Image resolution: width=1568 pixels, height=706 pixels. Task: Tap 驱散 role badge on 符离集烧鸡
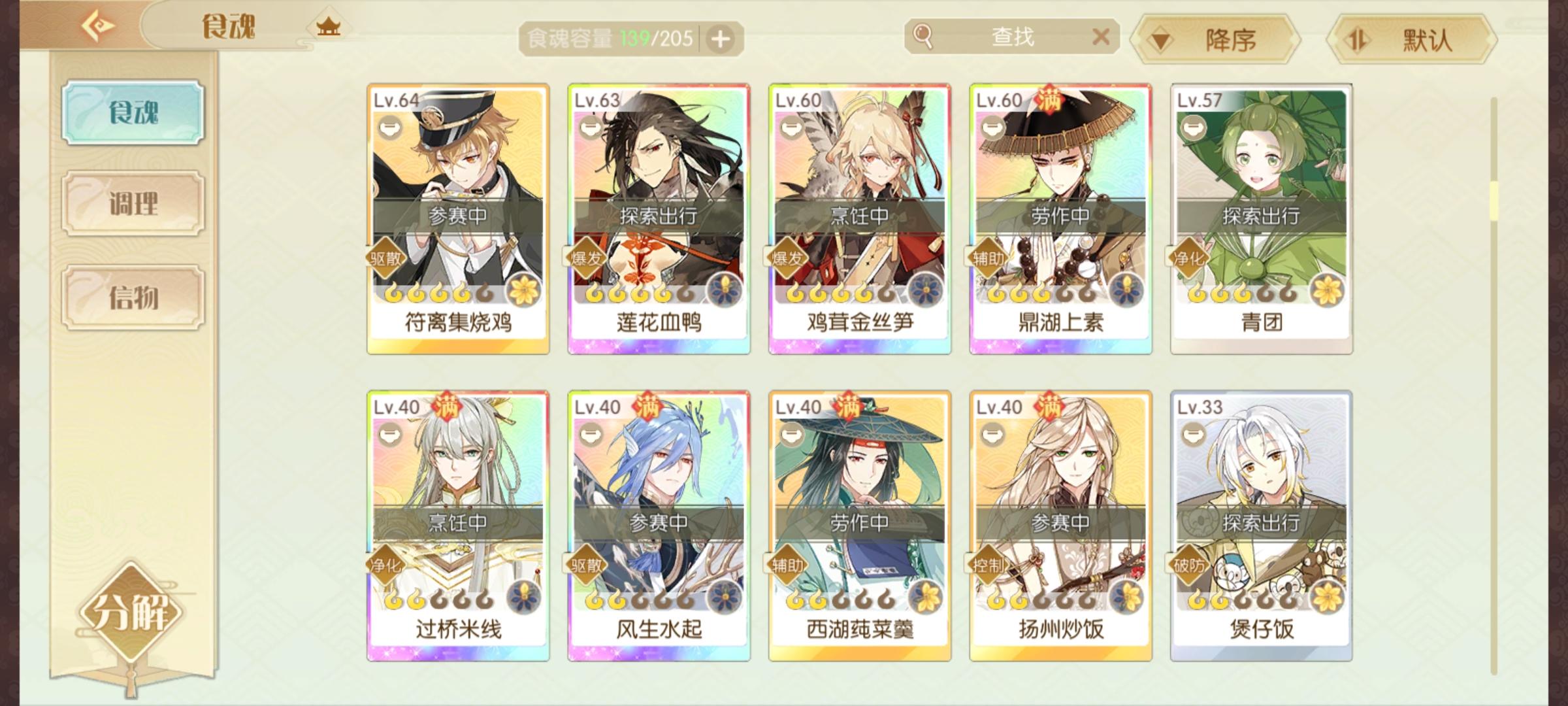coord(385,258)
